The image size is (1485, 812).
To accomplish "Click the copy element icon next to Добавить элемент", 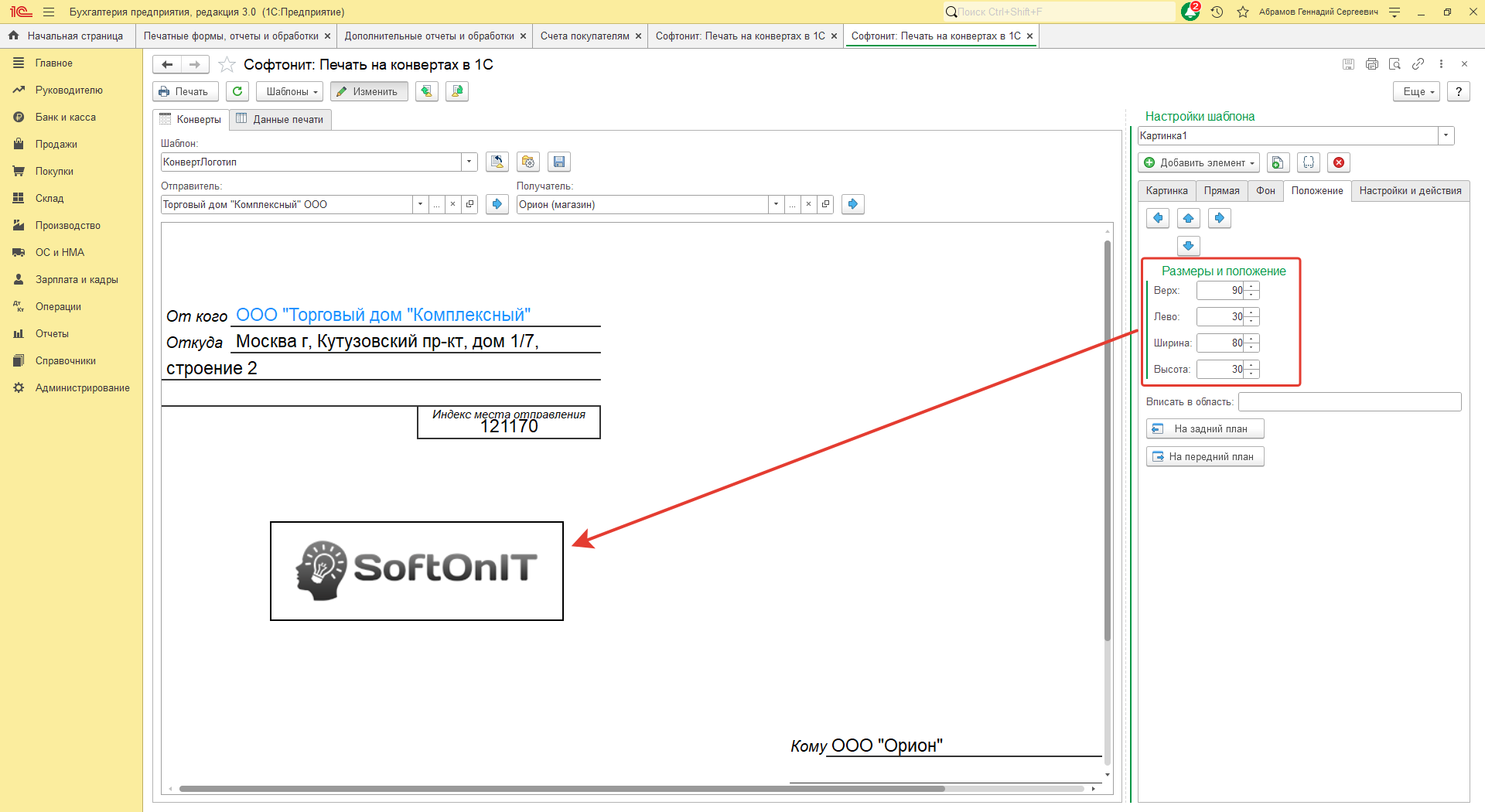I will click(x=1278, y=162).
